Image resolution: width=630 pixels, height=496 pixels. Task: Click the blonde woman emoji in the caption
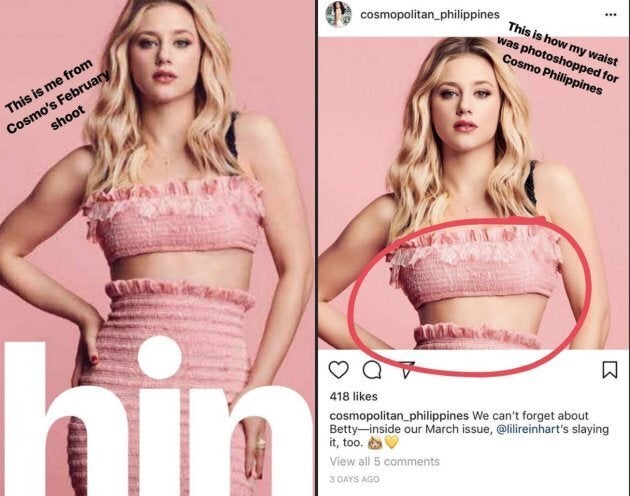(376, 442)
